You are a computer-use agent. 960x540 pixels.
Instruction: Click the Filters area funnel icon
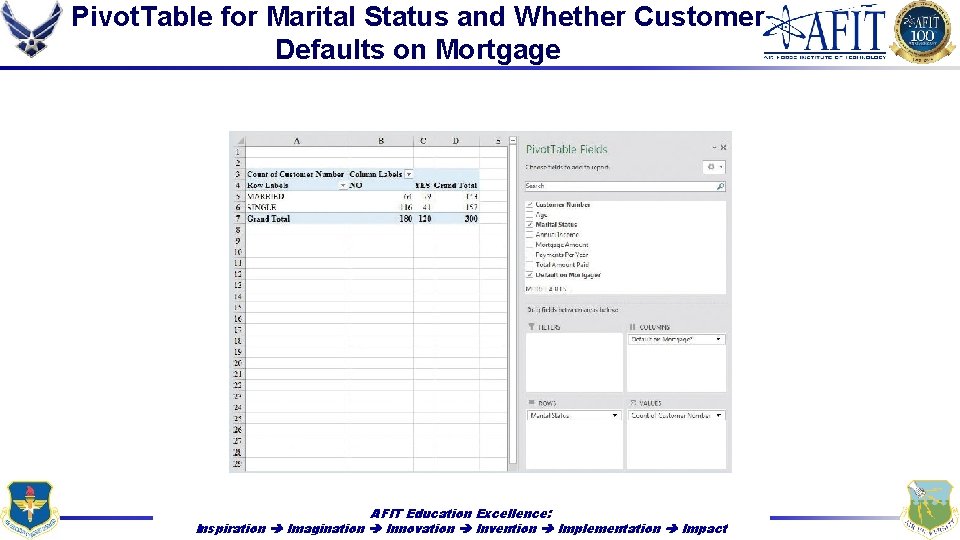pyautogui.click(x=531, y=327)
